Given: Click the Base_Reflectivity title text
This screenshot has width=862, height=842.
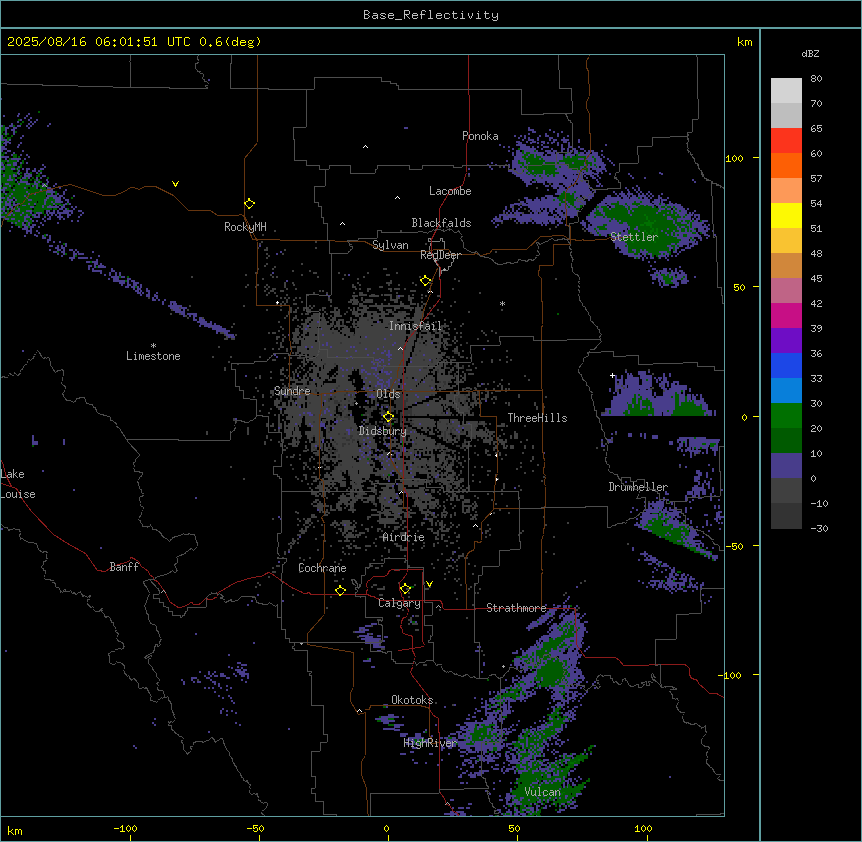Looking at the screenshot, I should (431, 15).
